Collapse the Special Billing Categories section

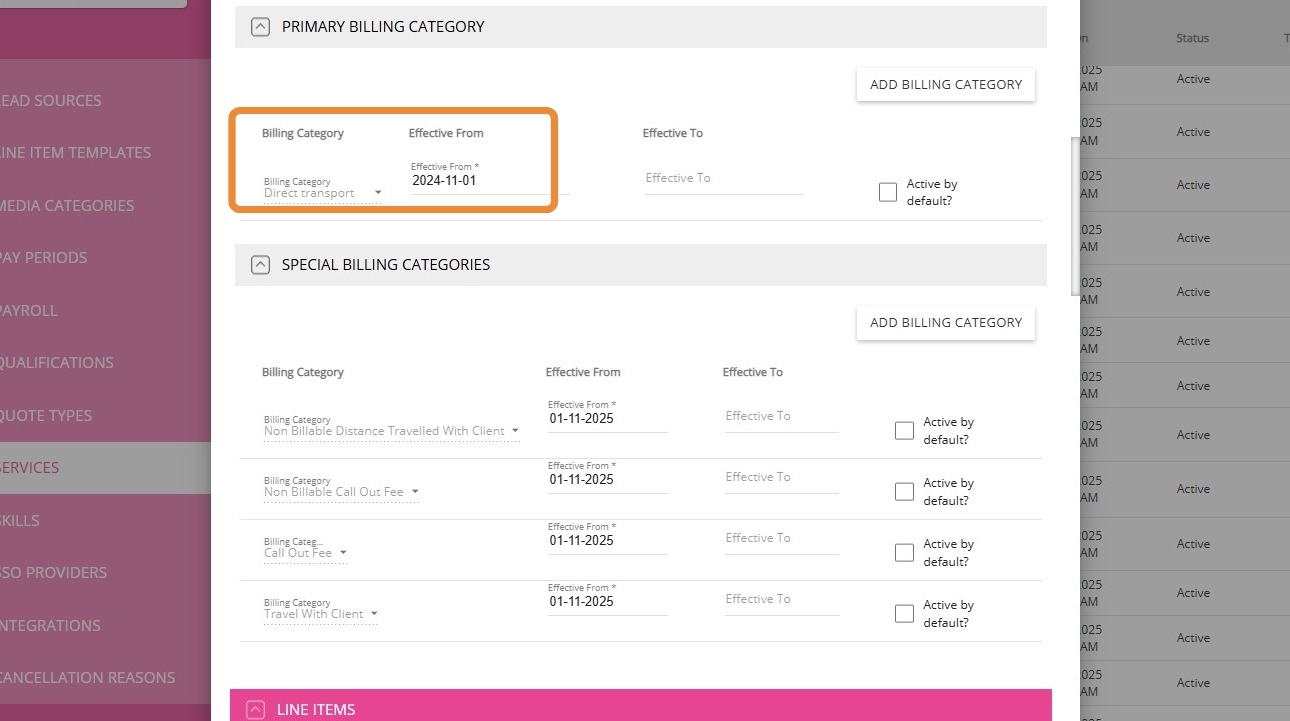[260, 265]
